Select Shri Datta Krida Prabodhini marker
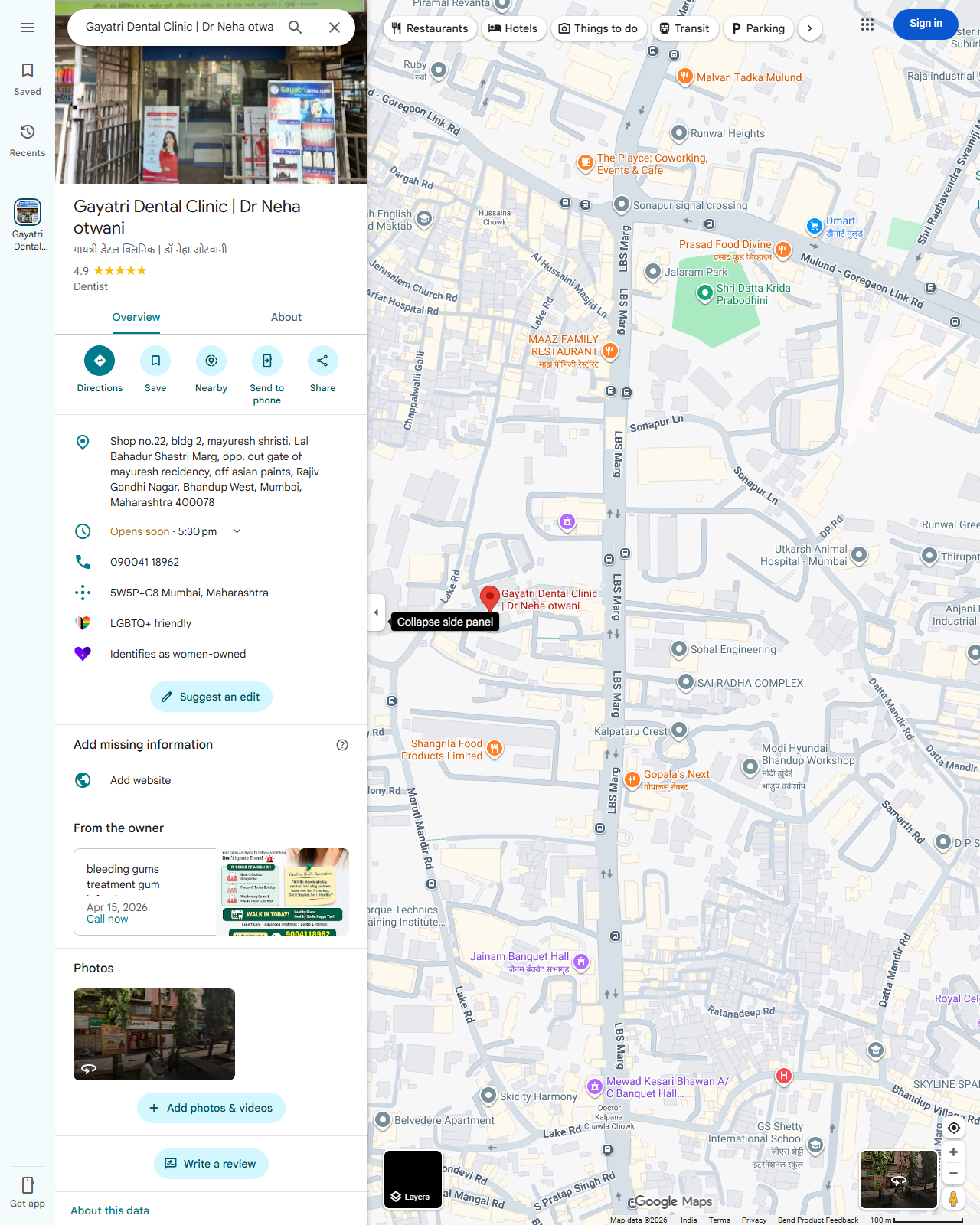980x1225 pixels. coord(704,293)
